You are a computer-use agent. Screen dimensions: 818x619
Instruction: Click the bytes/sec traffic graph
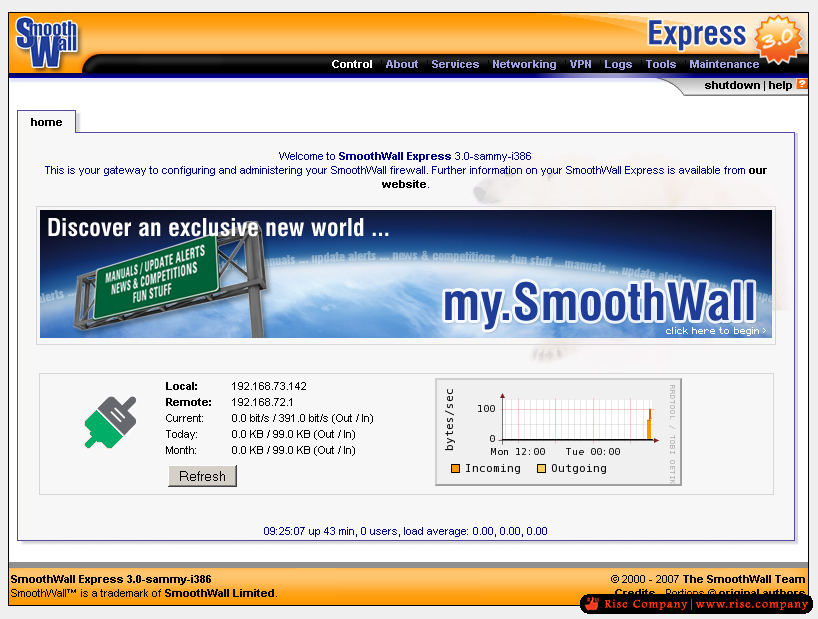tap(558, 432)
